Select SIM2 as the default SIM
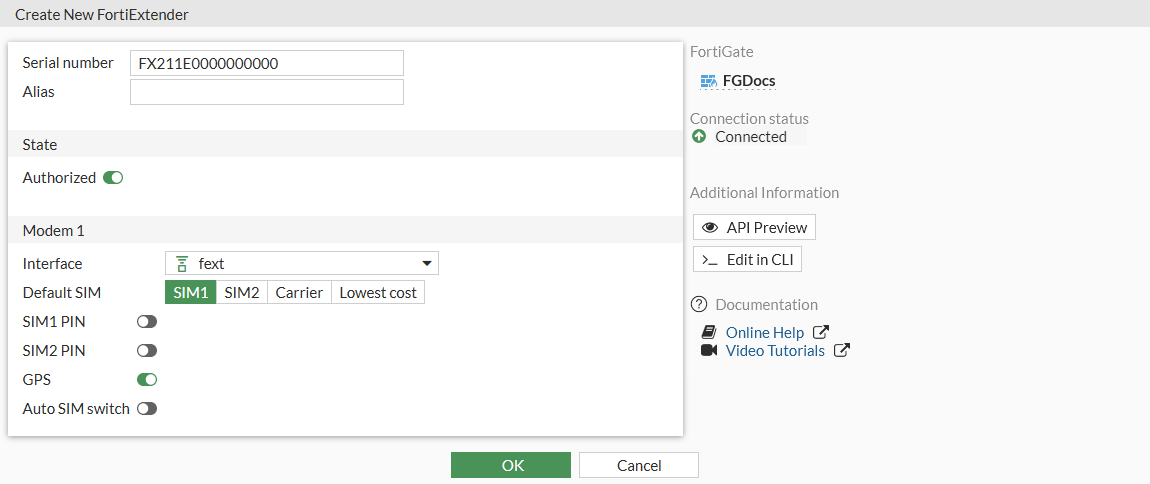Viewport: 1150px width, 484px height. coord(241,293)
